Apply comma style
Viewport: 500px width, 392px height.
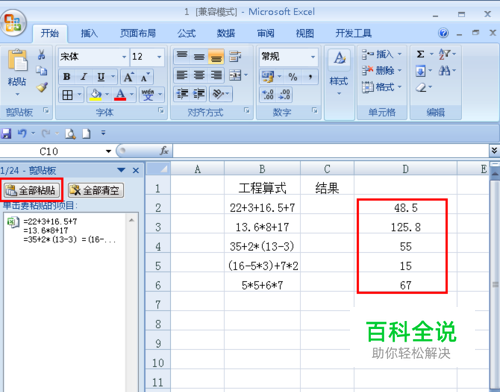(310, 77)
